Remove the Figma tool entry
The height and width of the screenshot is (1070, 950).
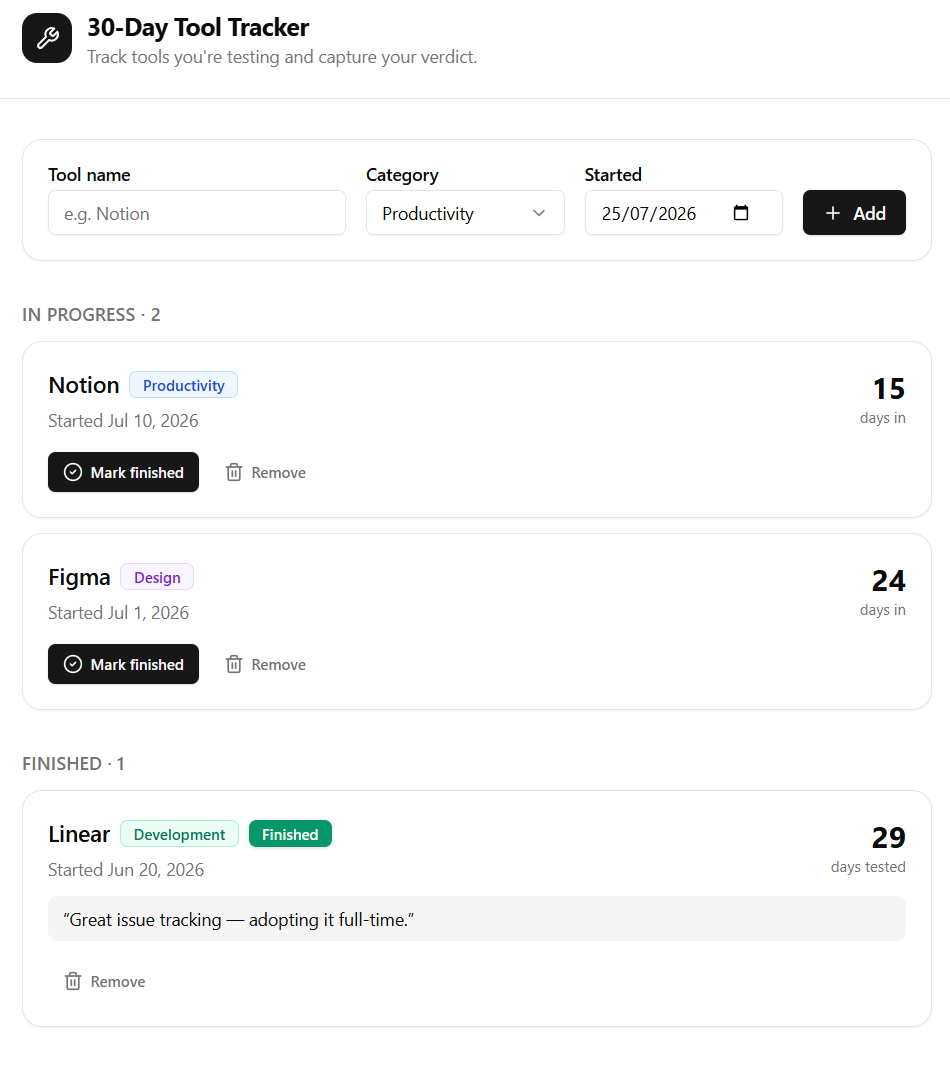(x=266, y=664)
